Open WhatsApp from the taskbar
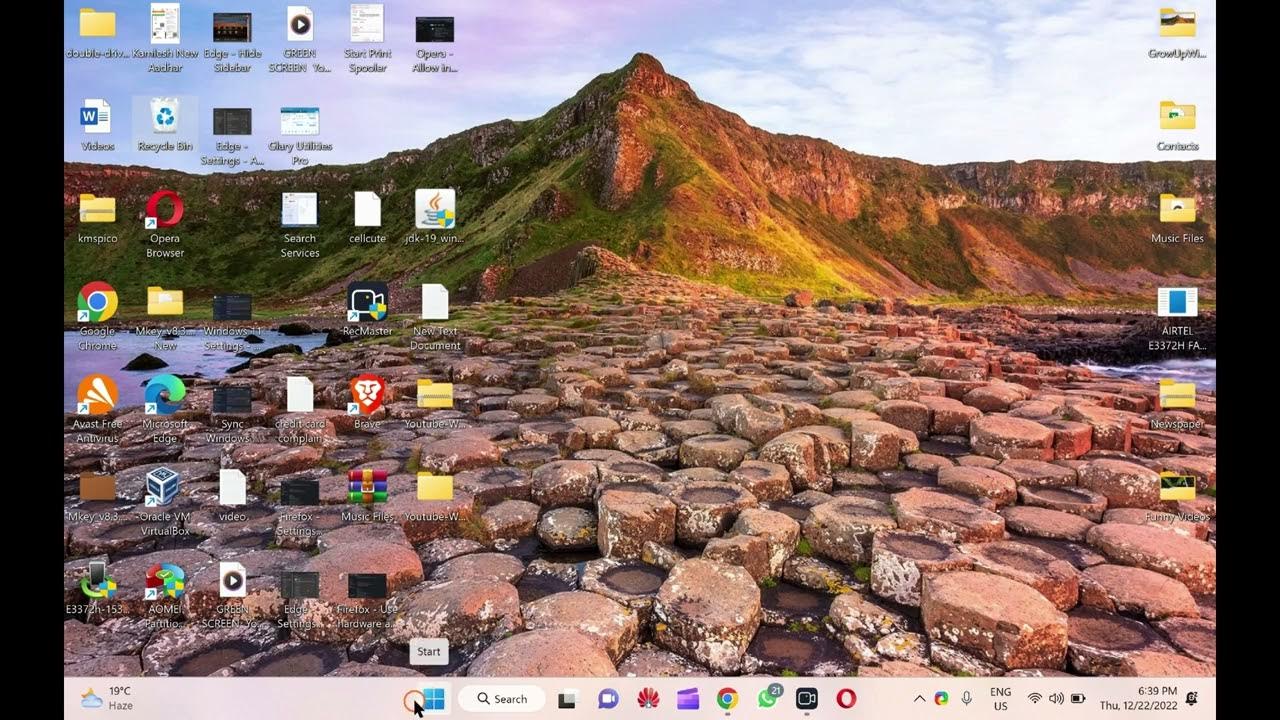Viewport: 1280px width, 720px height. [767, 699]
